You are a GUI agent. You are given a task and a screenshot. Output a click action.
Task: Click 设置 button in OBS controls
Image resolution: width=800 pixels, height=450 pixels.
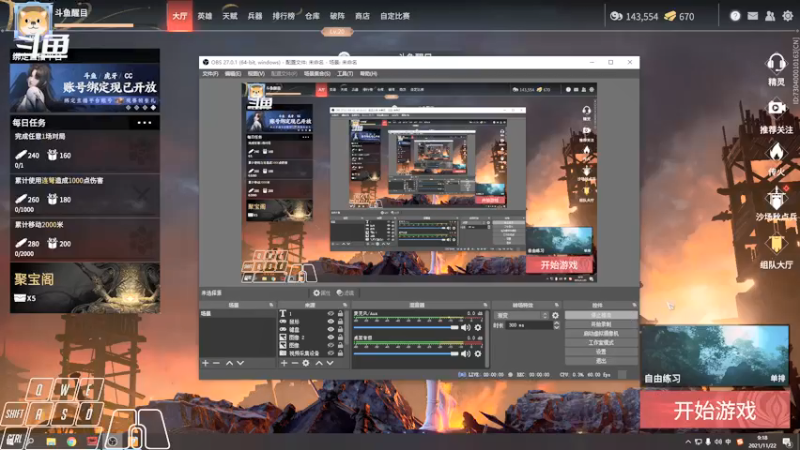(601, 352)
